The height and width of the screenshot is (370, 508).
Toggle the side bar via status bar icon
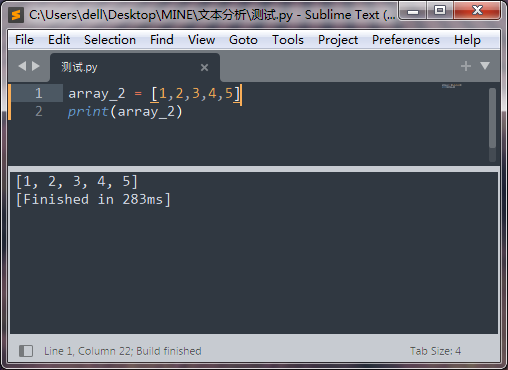[26, 351]
